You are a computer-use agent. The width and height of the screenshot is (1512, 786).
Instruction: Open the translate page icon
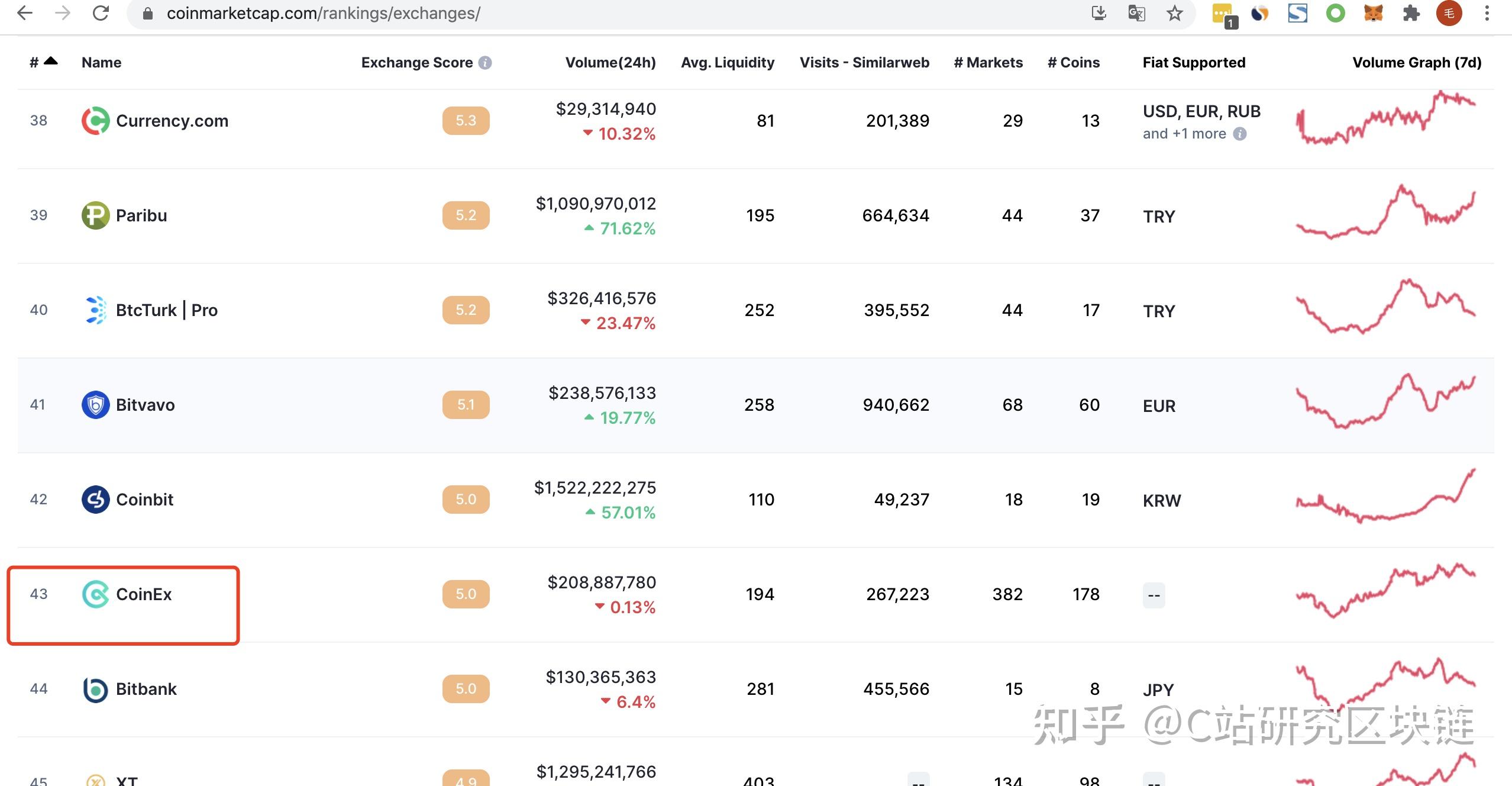1136,13
